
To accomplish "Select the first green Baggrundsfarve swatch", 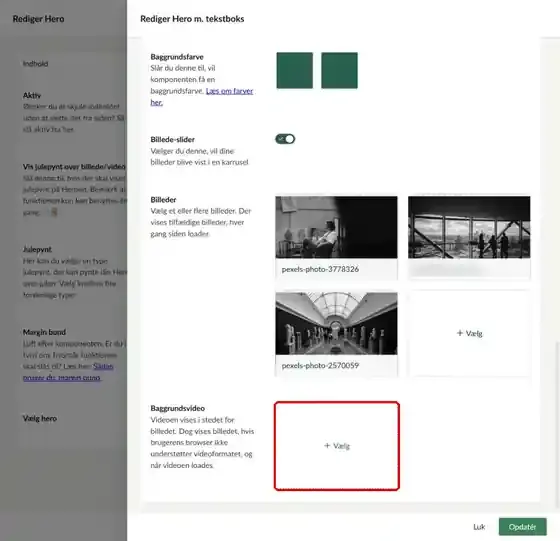I will [295, 70].
